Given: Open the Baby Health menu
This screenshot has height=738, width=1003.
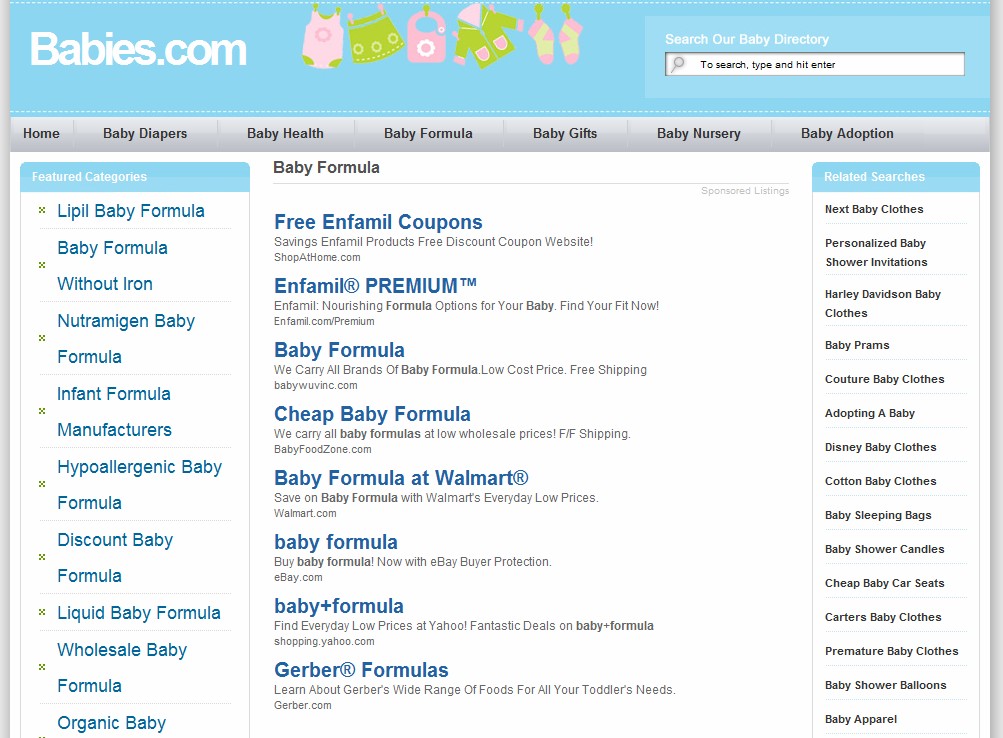Looking at the screenshot, I should pos(285,134).
